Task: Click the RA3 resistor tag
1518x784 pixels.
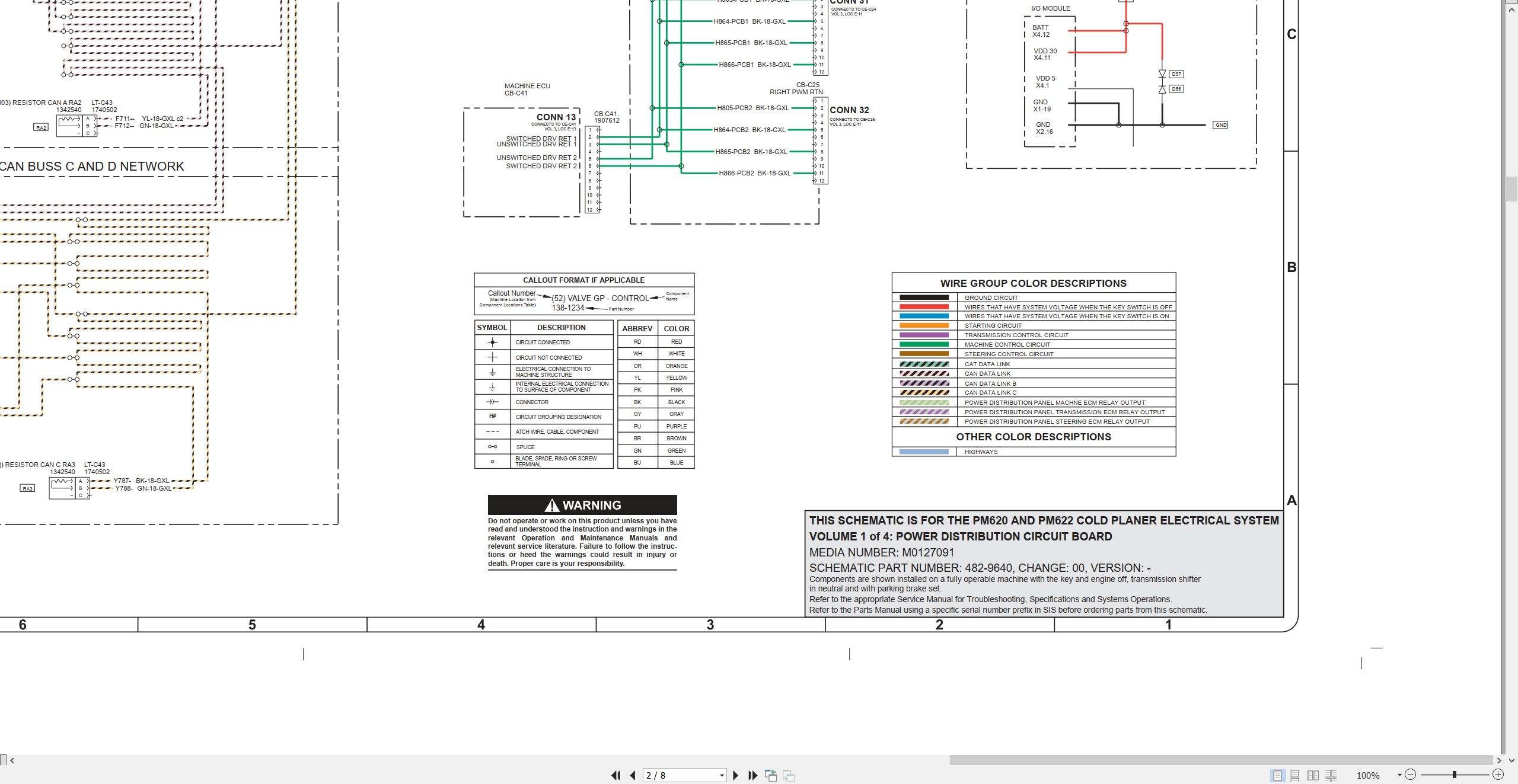Action: coord(27,488)
